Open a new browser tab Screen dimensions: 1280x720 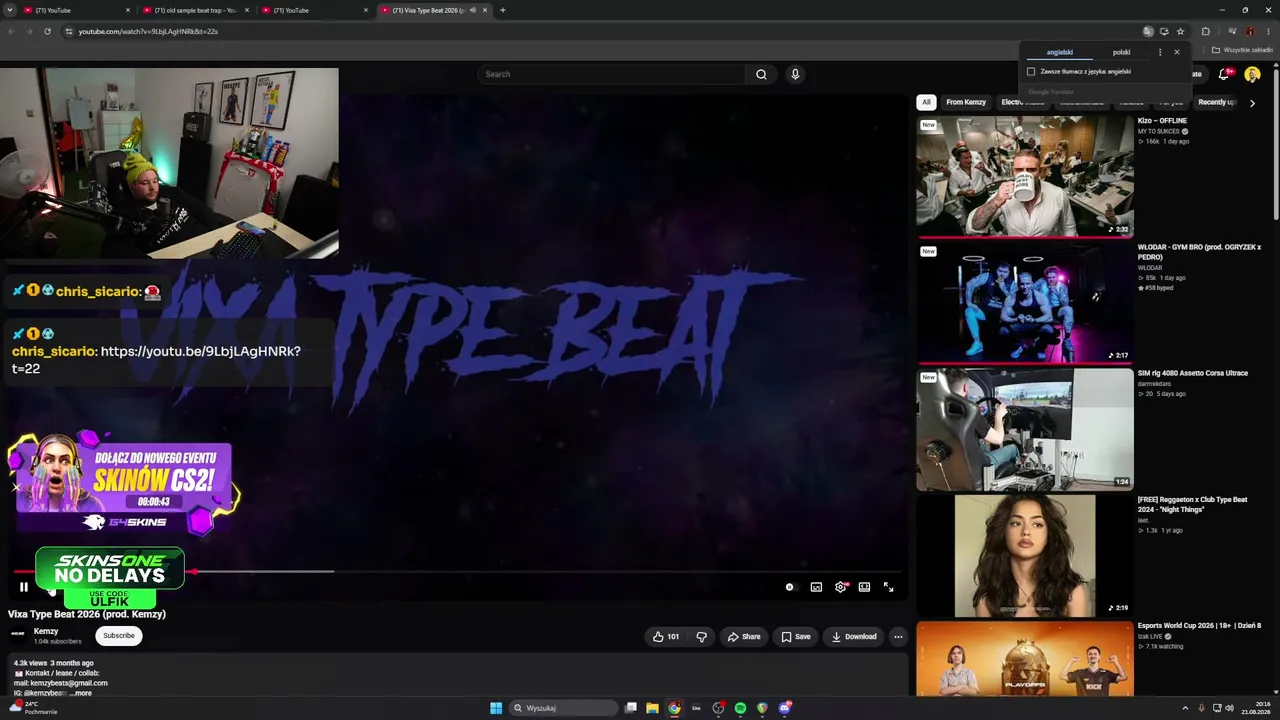click(x=502, y=10)
